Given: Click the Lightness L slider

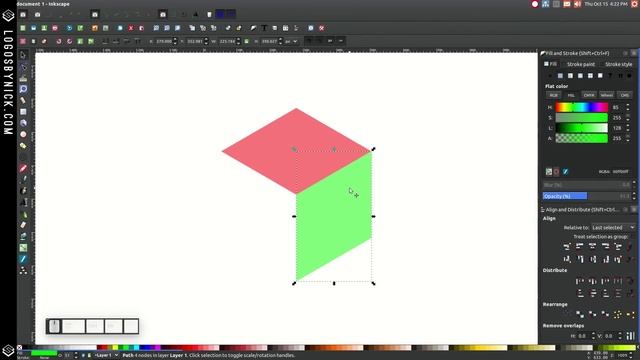Looking at the screenshot, I should click(x=582, y=128).
